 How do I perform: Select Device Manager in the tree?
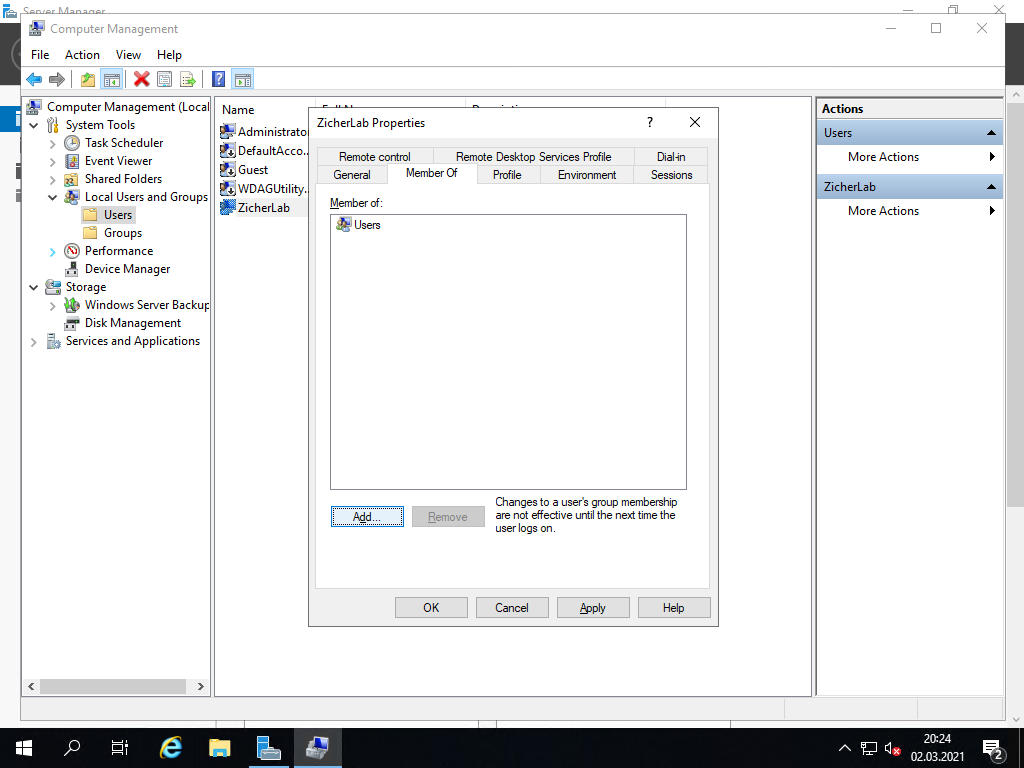[x=127, y=269]
